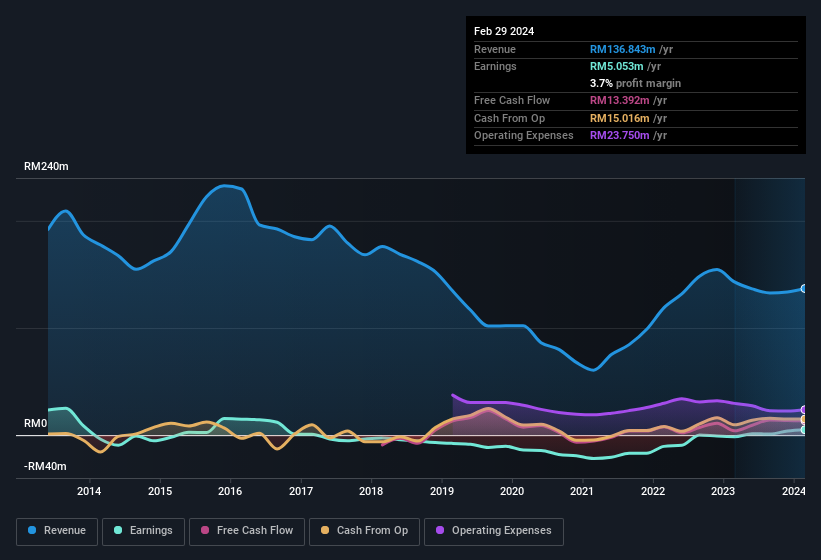Click the Earnings label in tooltip
This screenshot has width=821, height=560.
(x=495, y=66)
